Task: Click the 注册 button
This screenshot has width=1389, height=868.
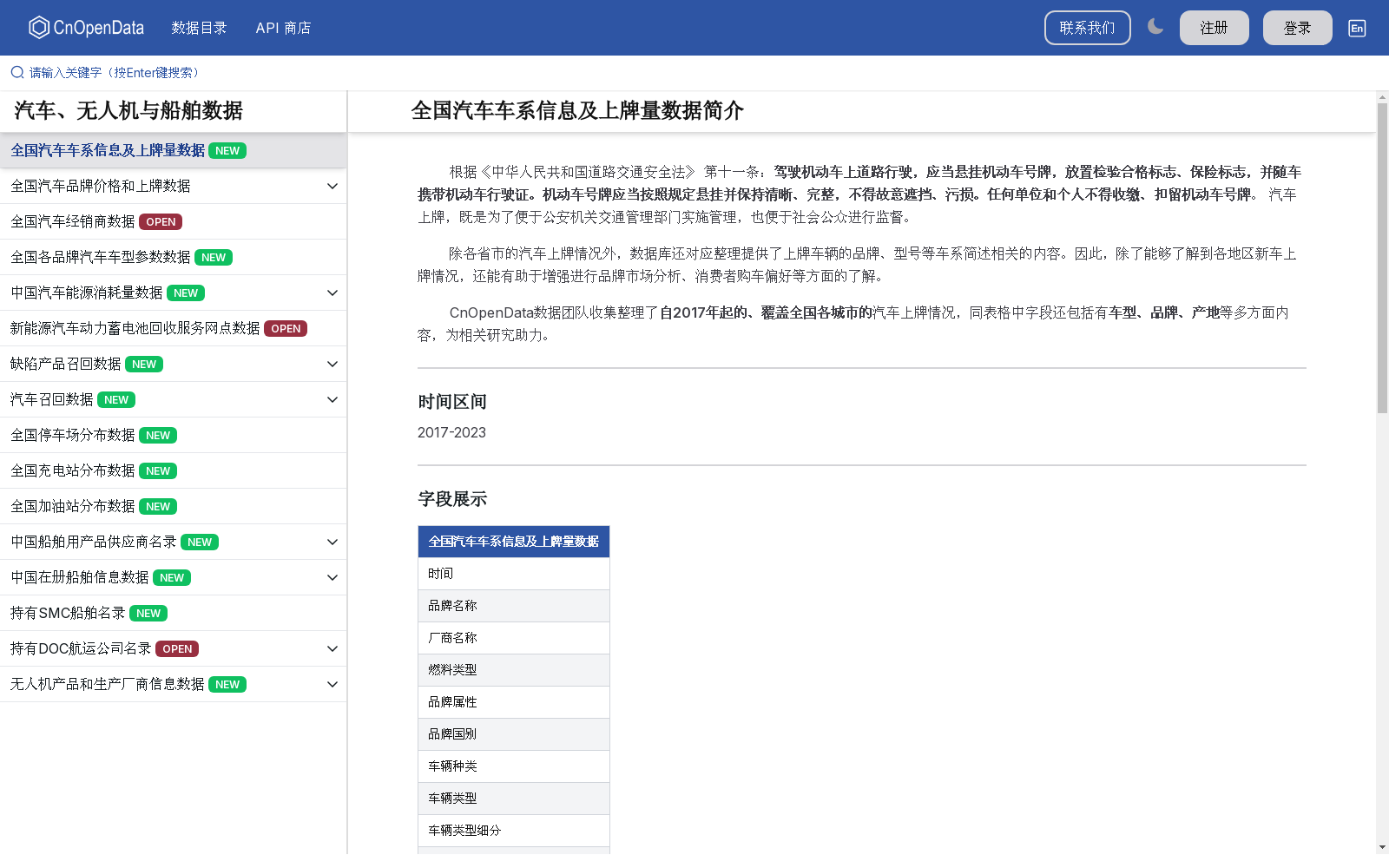Action: [1214, 28]
